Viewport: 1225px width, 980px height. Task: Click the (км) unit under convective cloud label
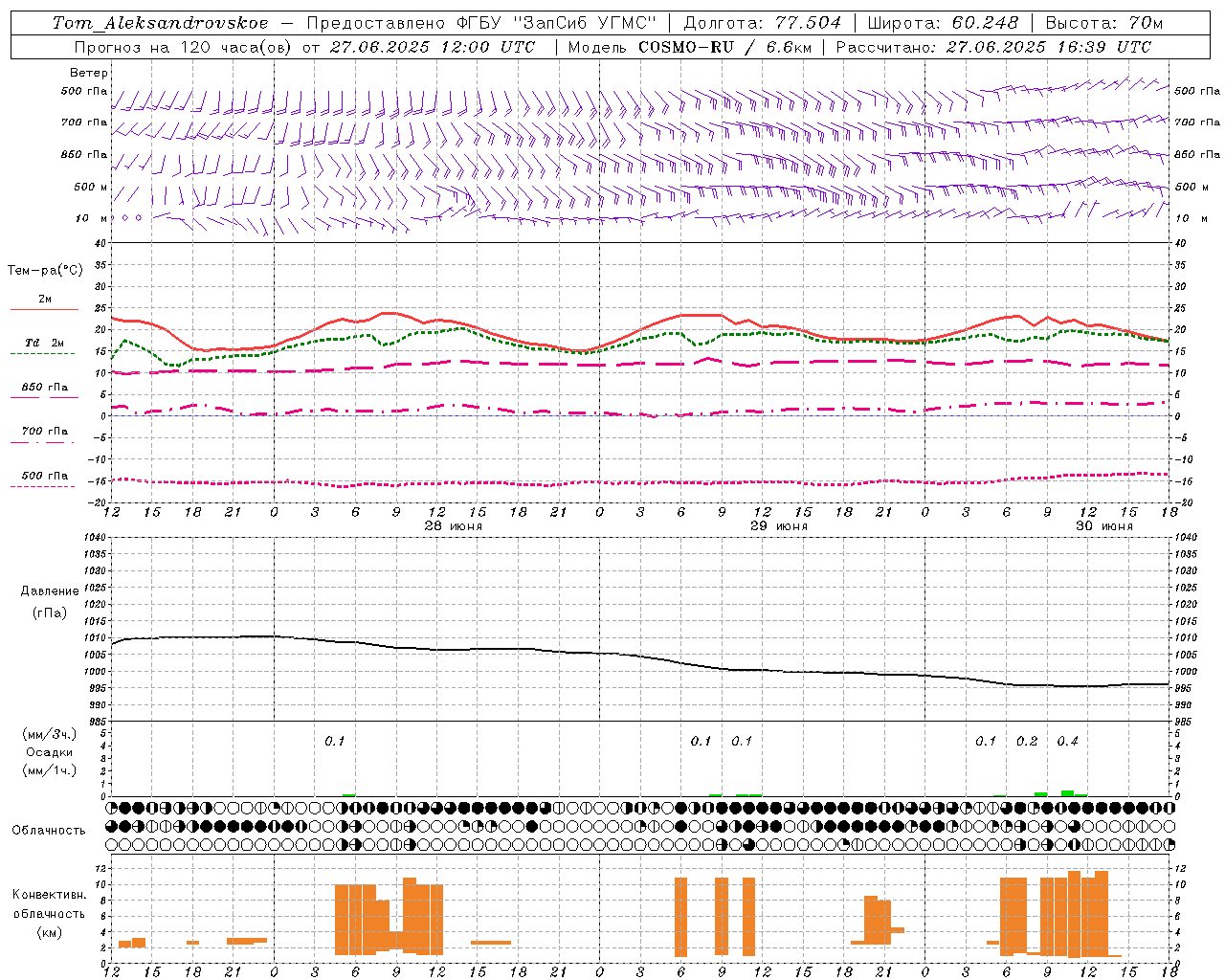tap(50, 932)
